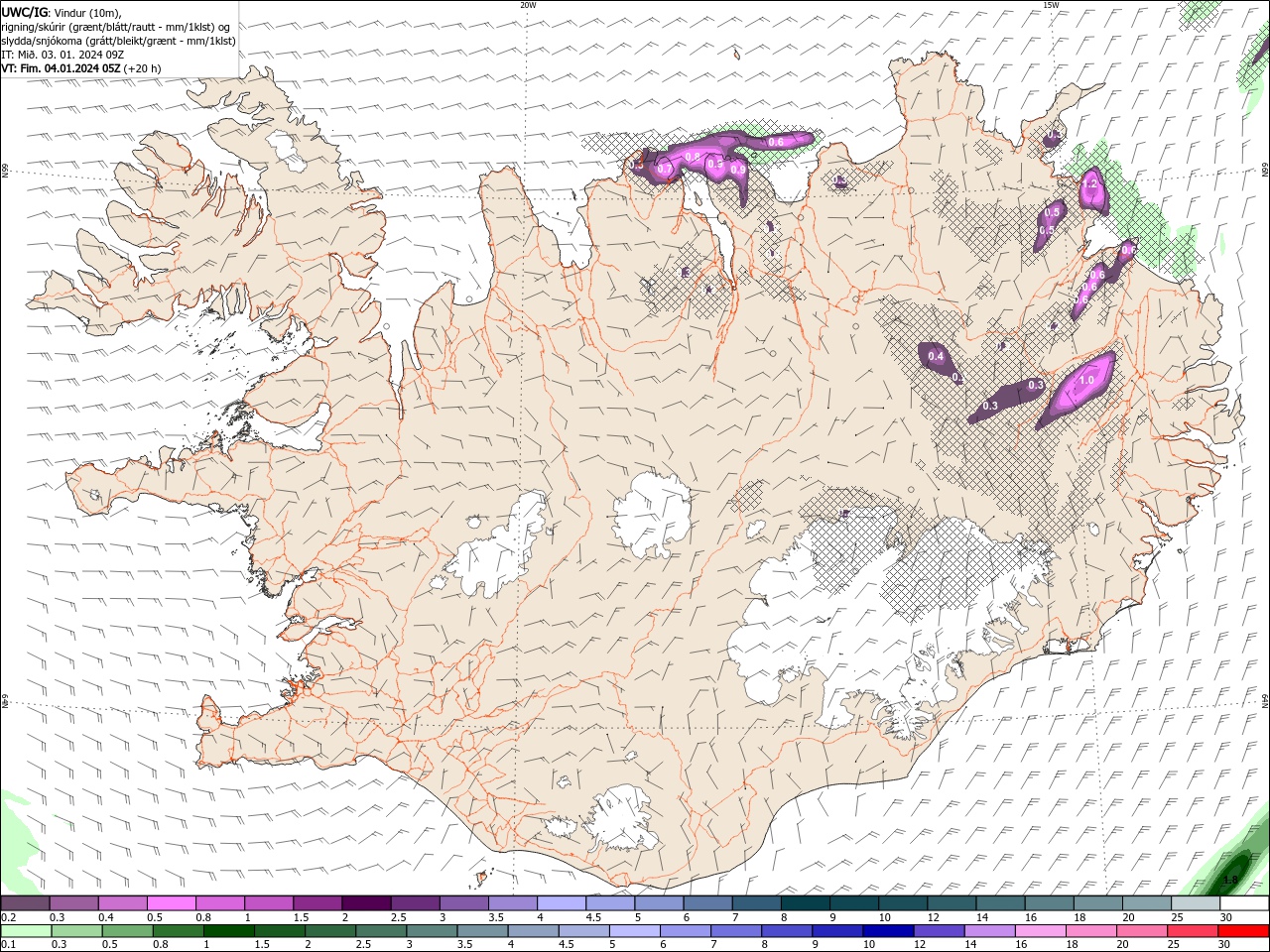
Task: Select the lower violet swatch labeled 14
Action: [x=990, y=931]
